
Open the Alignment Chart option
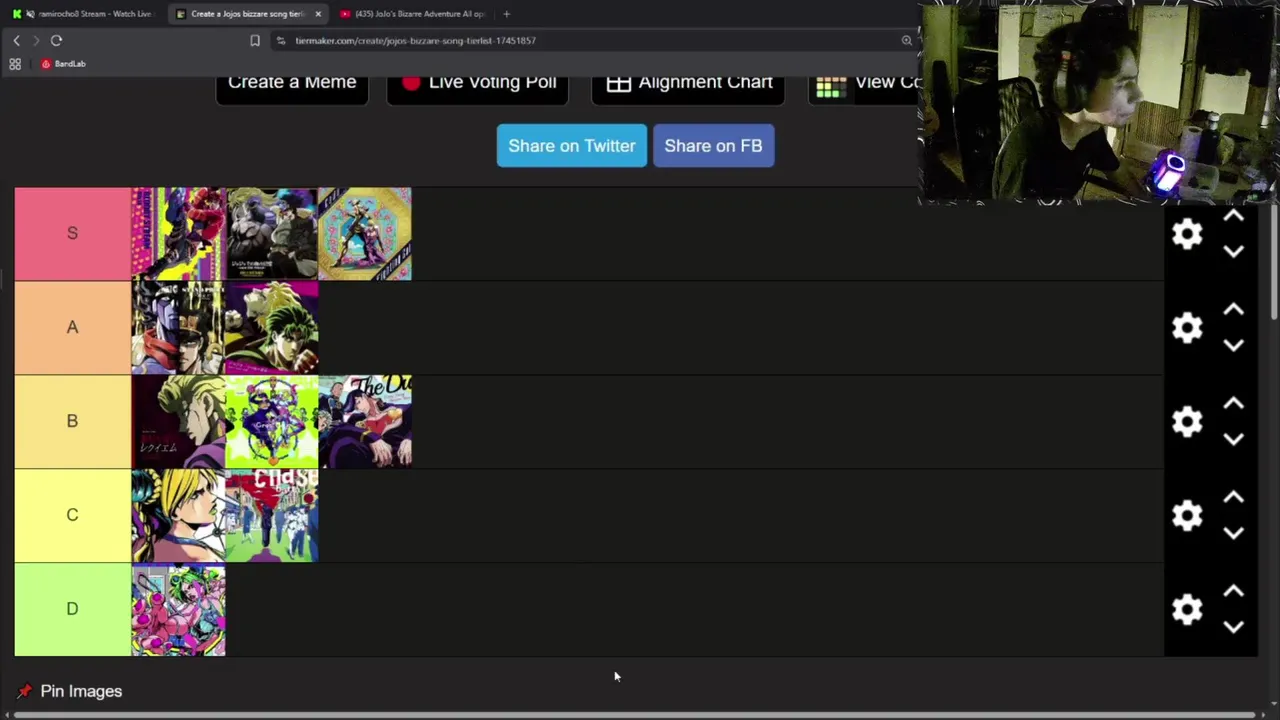[688, 84]
